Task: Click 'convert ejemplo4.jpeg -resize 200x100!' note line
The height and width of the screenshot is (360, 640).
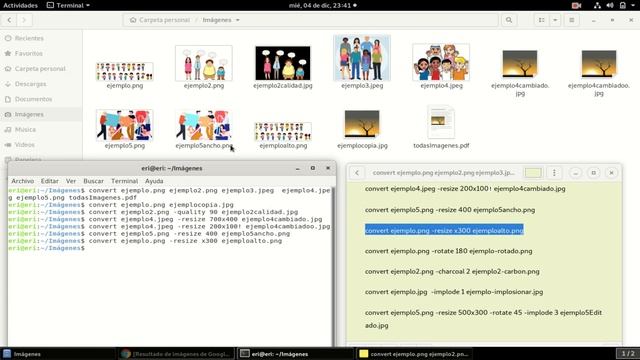Action: [x=465, y=189]
